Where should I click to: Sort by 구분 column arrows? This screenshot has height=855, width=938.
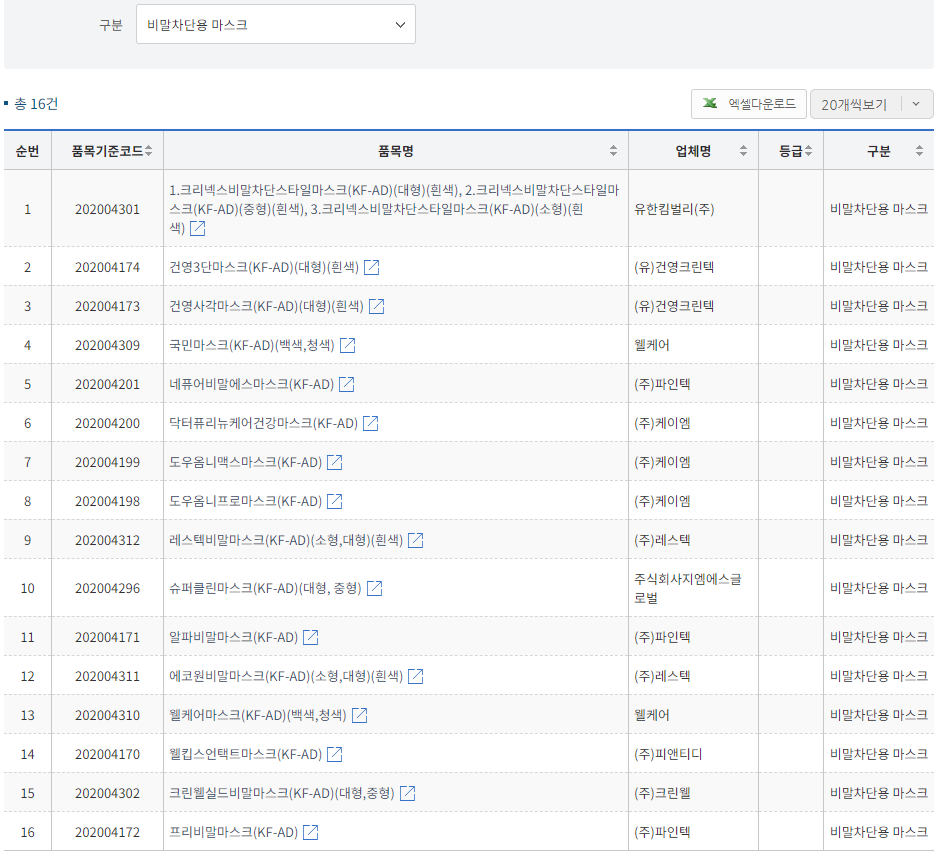coord(919,151)
